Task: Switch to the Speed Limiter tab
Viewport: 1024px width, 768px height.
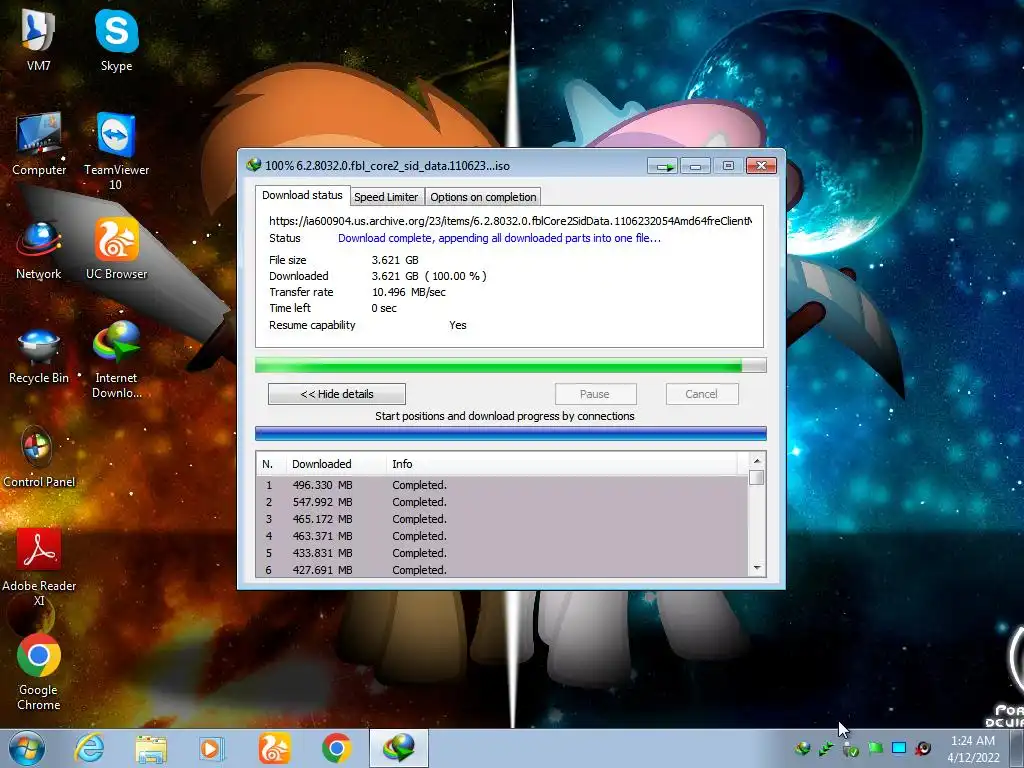Action: pyautogui.click(x=386, y=197)
